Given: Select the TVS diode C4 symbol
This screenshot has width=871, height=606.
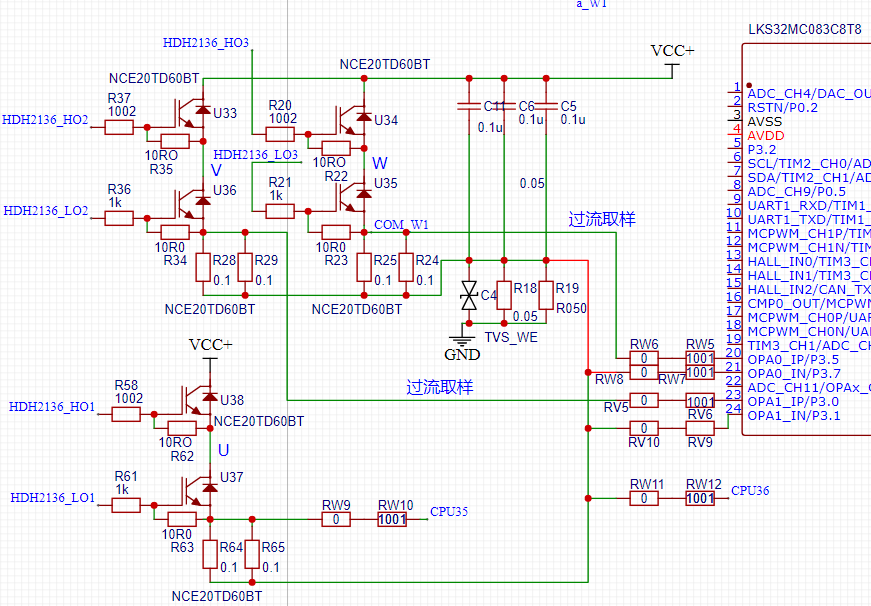Looking at the screenshot, I should pos(467,294).
